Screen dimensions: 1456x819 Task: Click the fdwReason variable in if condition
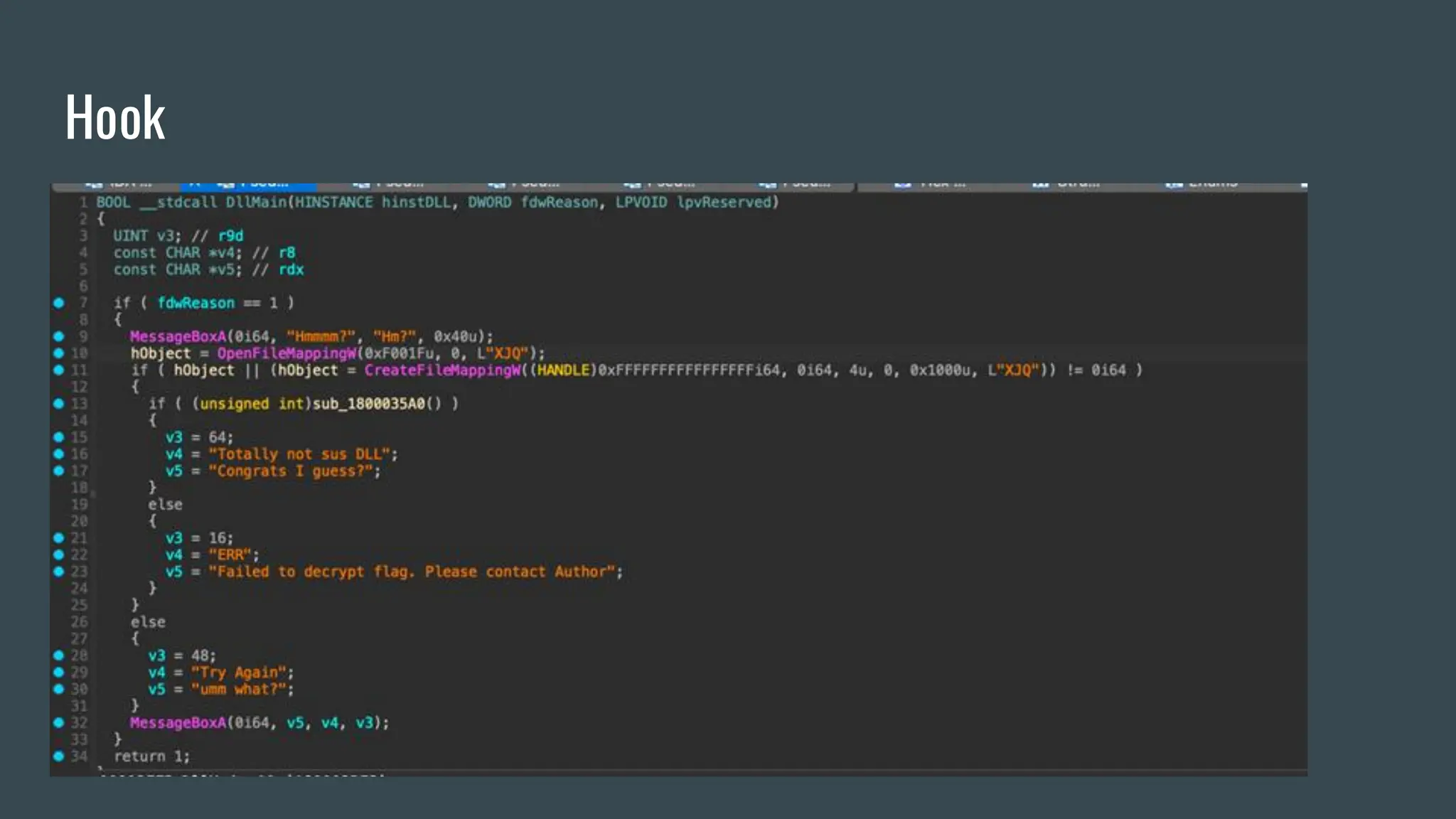tap(196, 303)
